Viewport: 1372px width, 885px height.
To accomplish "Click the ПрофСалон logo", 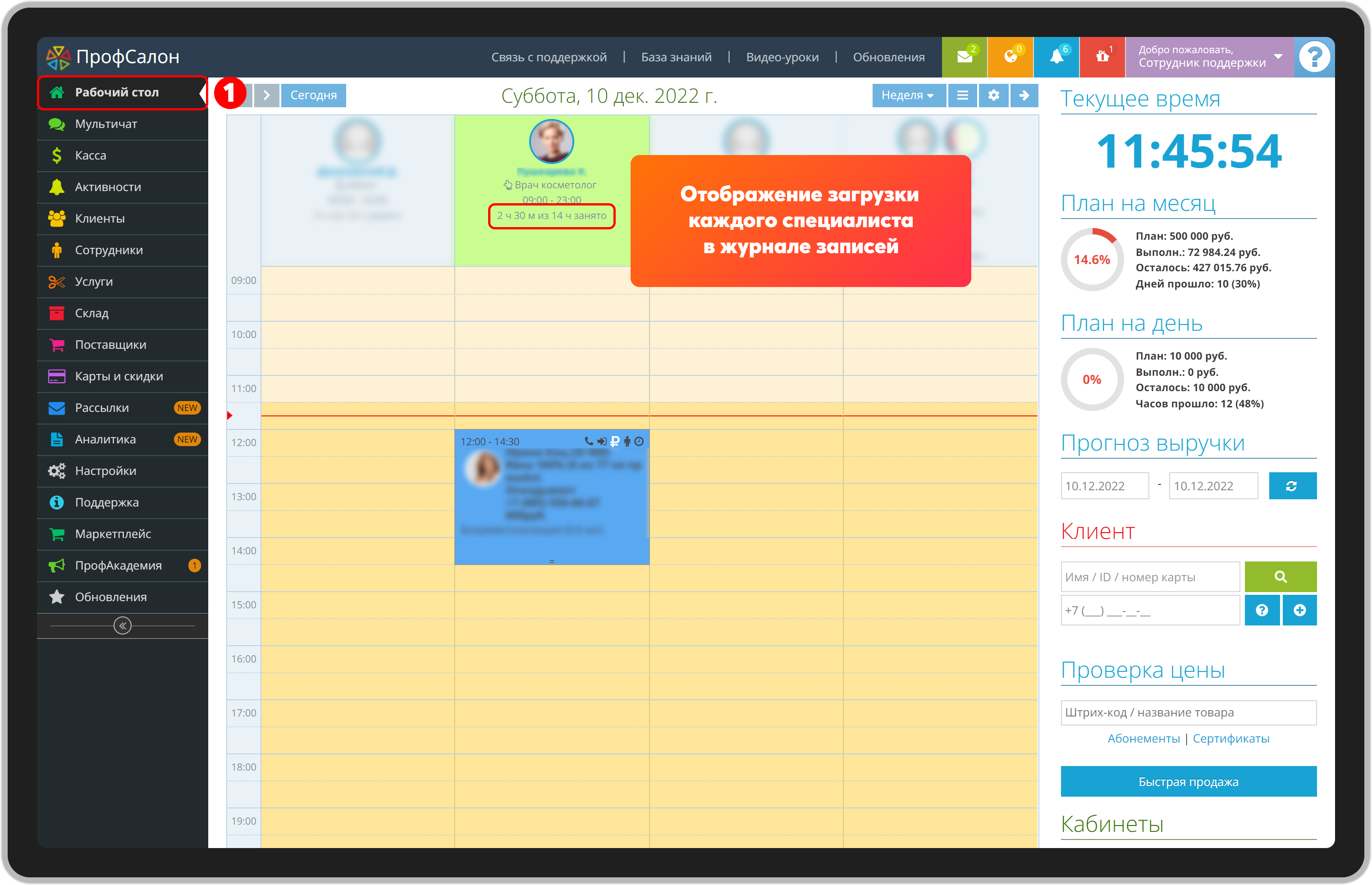I will click(x=113, y=57).
